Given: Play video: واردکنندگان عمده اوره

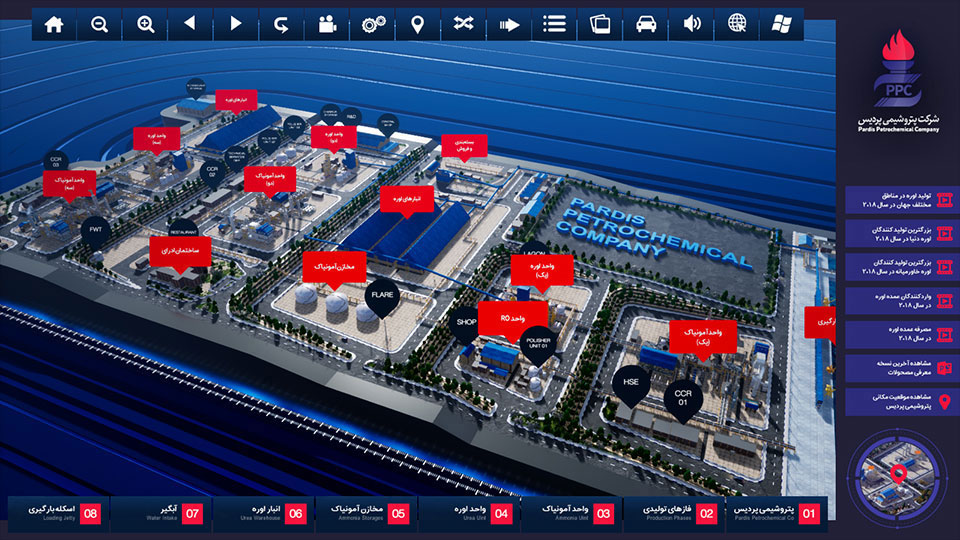Looking at the screenshot, I should pyautogui.click(x=900, y=301).
